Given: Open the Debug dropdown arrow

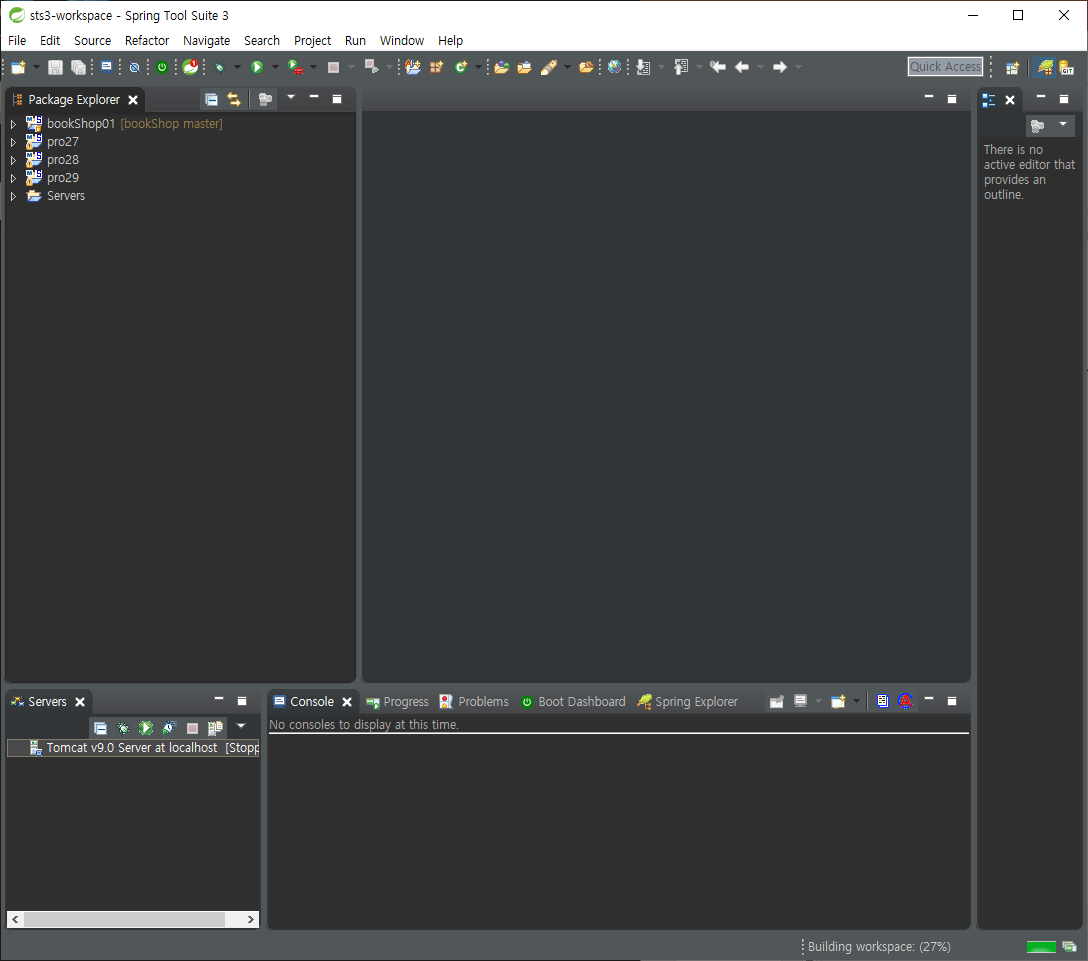Looking at the screenshot, I should [237, 67].
